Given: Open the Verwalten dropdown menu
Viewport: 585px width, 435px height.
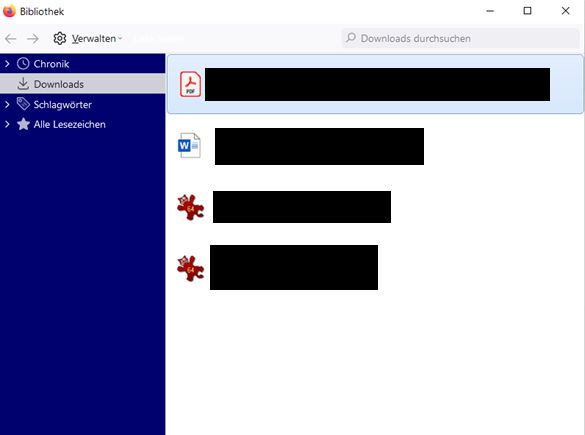Looking at the screenshot, I should tap(97, 38).
